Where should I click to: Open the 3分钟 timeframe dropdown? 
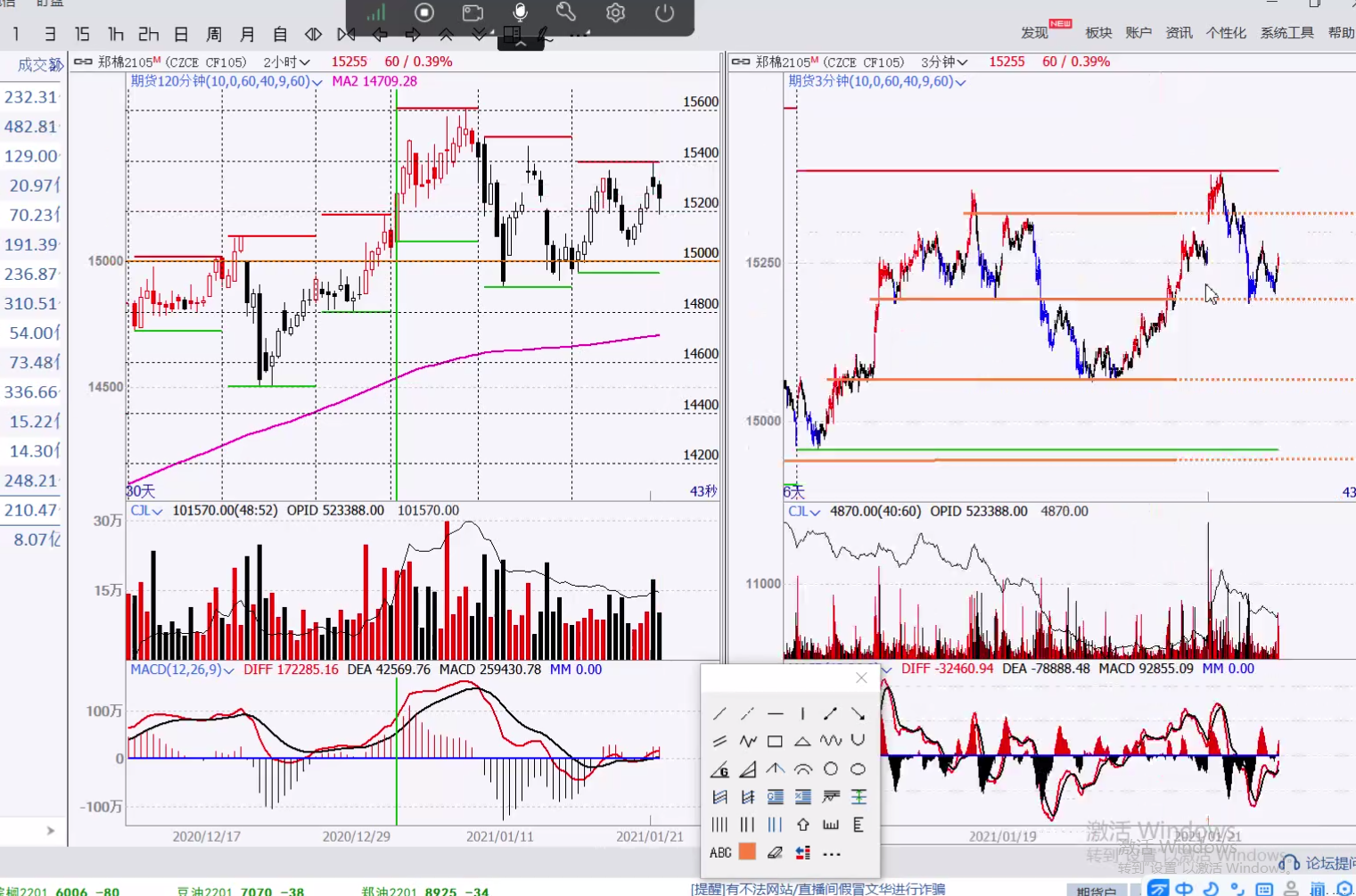(944, 62)
